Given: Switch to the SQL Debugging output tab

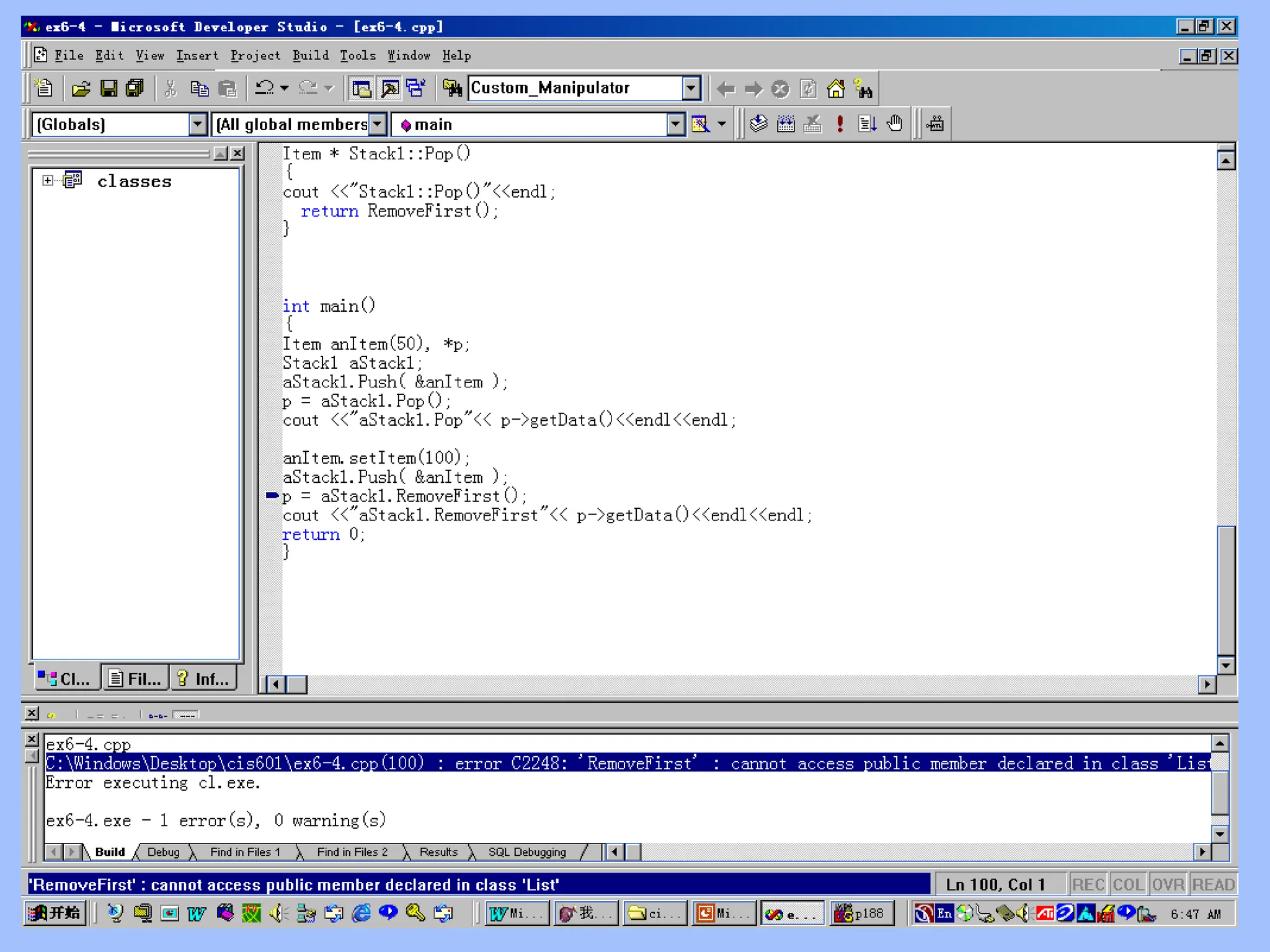Looking at the screenshot, I should click(527, 852).
